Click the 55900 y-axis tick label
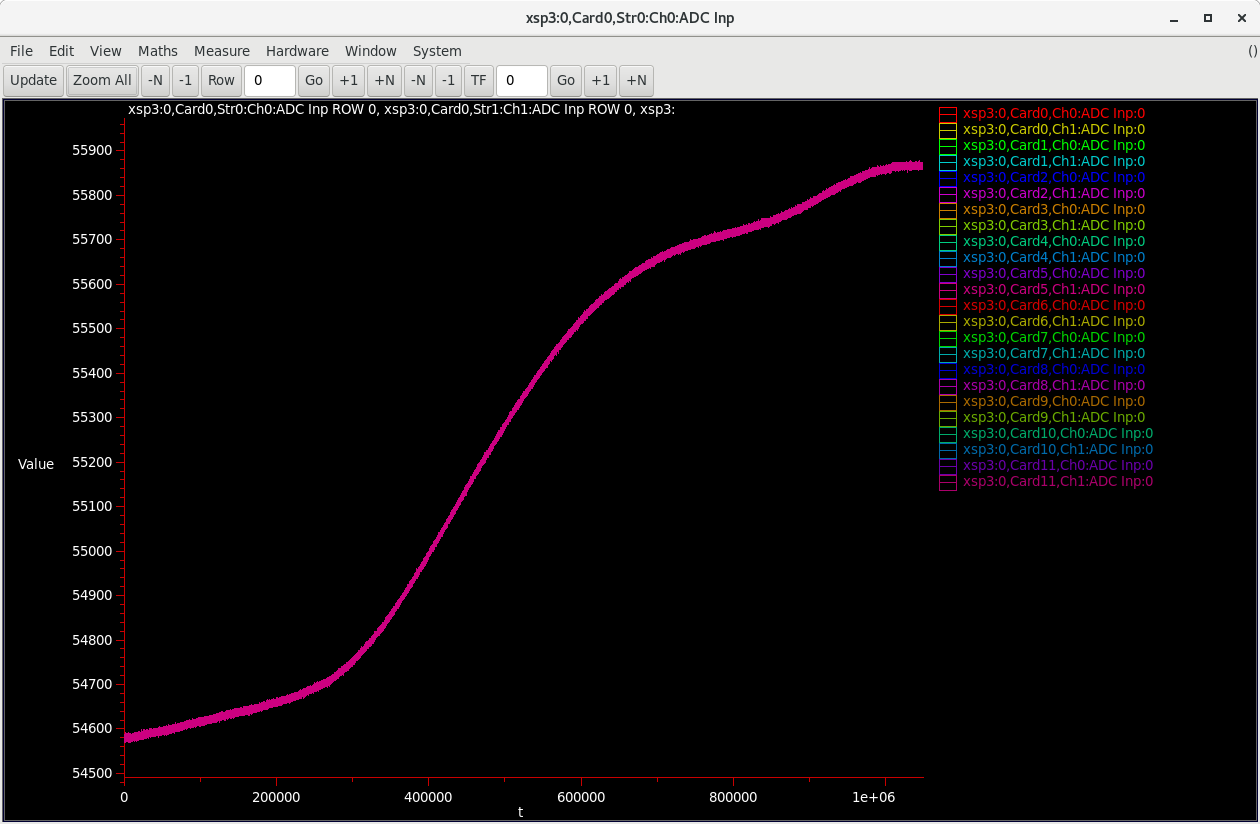Viewport: 1260px width, 824px height. (92, 150)
